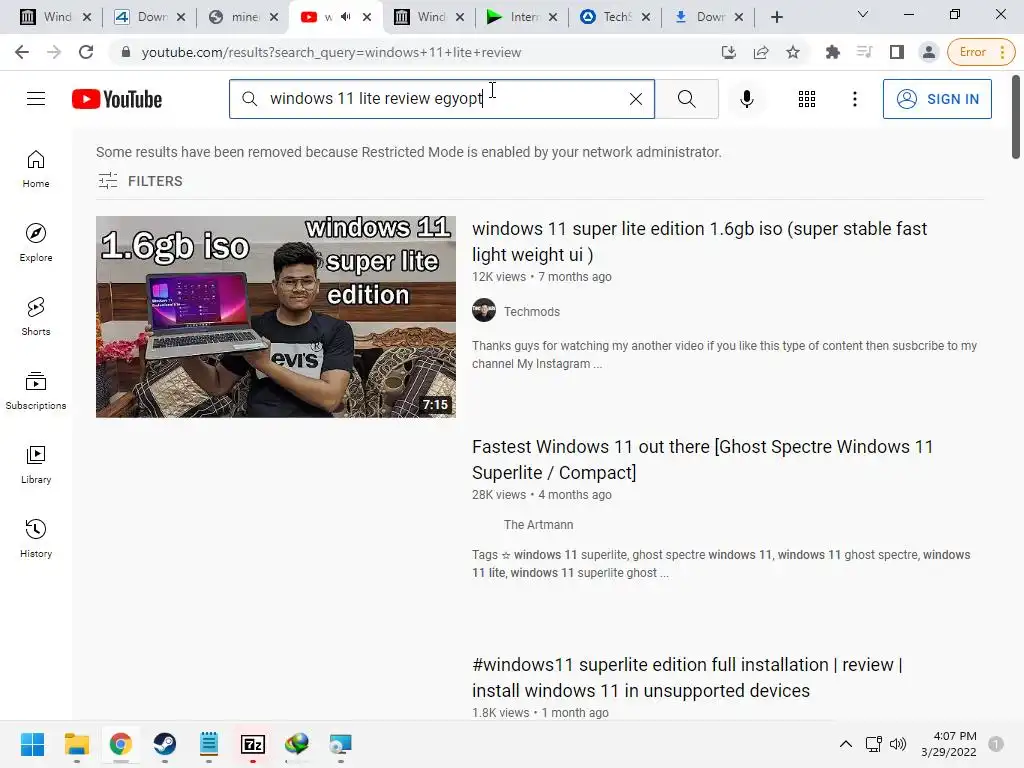Switch to the last 'Down' tab

tap(709, 17)
